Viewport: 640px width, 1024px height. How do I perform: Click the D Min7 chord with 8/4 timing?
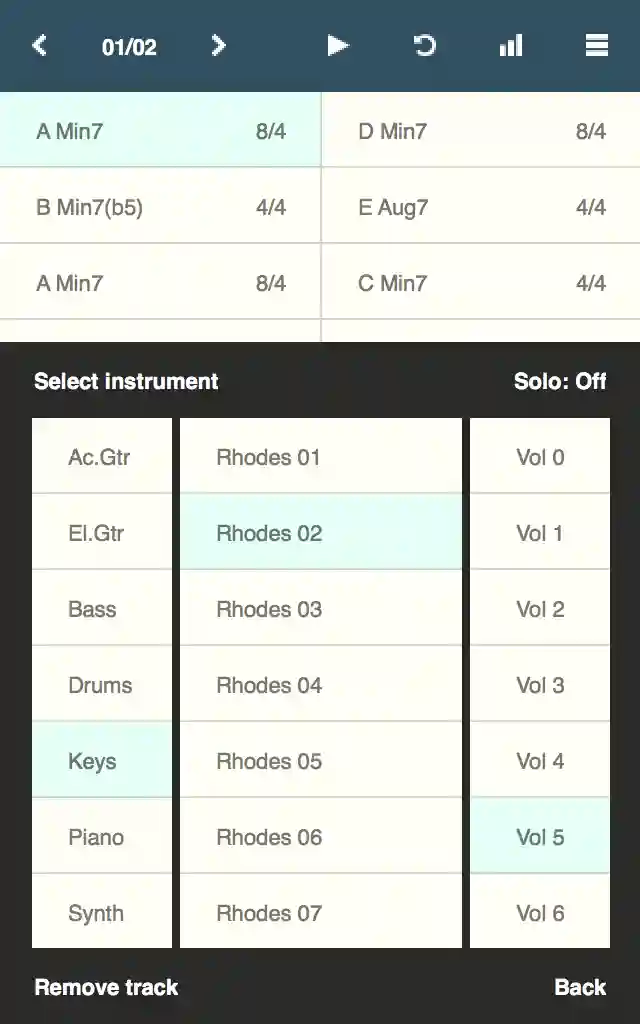click(480, 130)
